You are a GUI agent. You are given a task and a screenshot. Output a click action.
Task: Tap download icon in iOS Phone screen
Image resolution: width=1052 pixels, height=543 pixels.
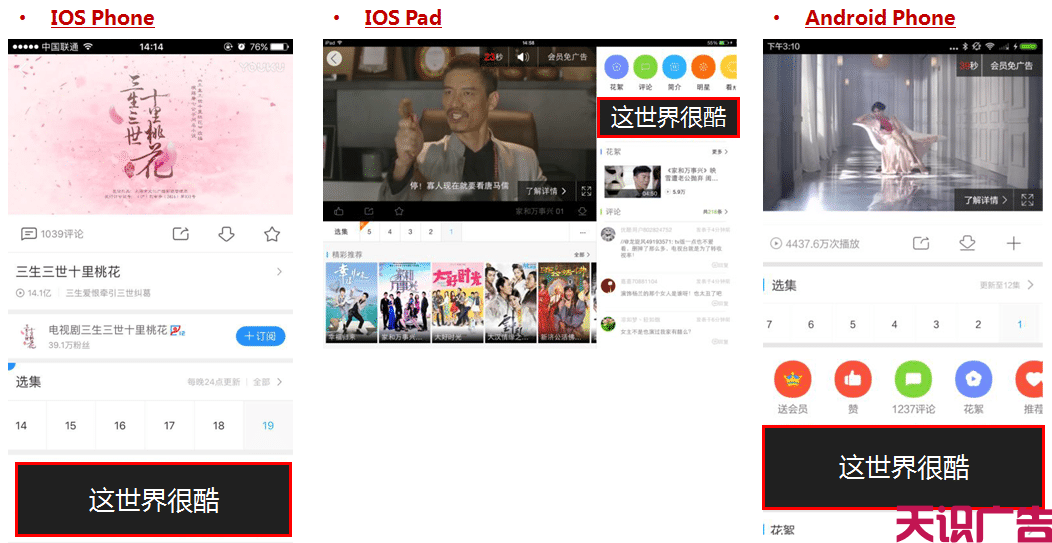point(226,234)
